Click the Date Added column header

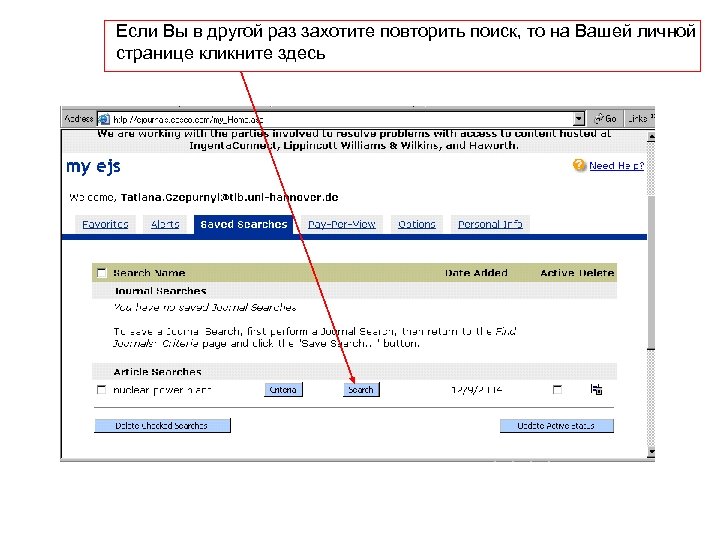click(476, 273)
